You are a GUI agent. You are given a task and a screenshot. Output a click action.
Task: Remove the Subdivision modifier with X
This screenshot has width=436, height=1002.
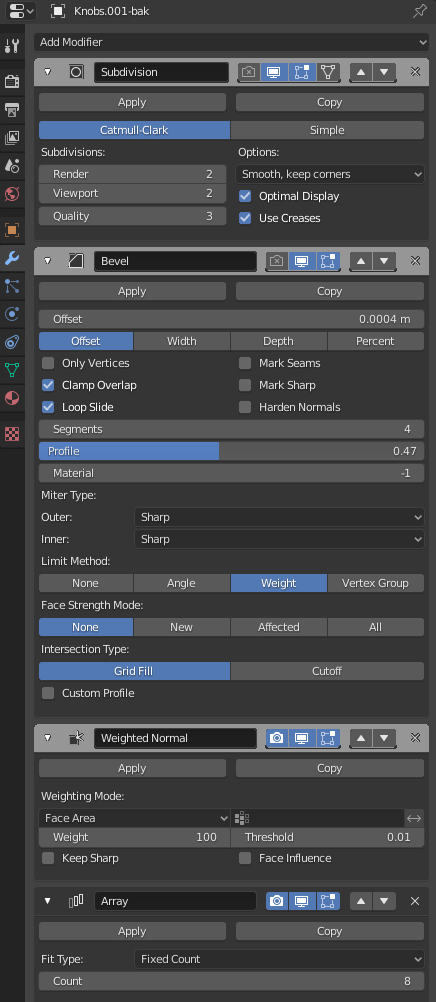pyautogui.click(x=415, y=72)
